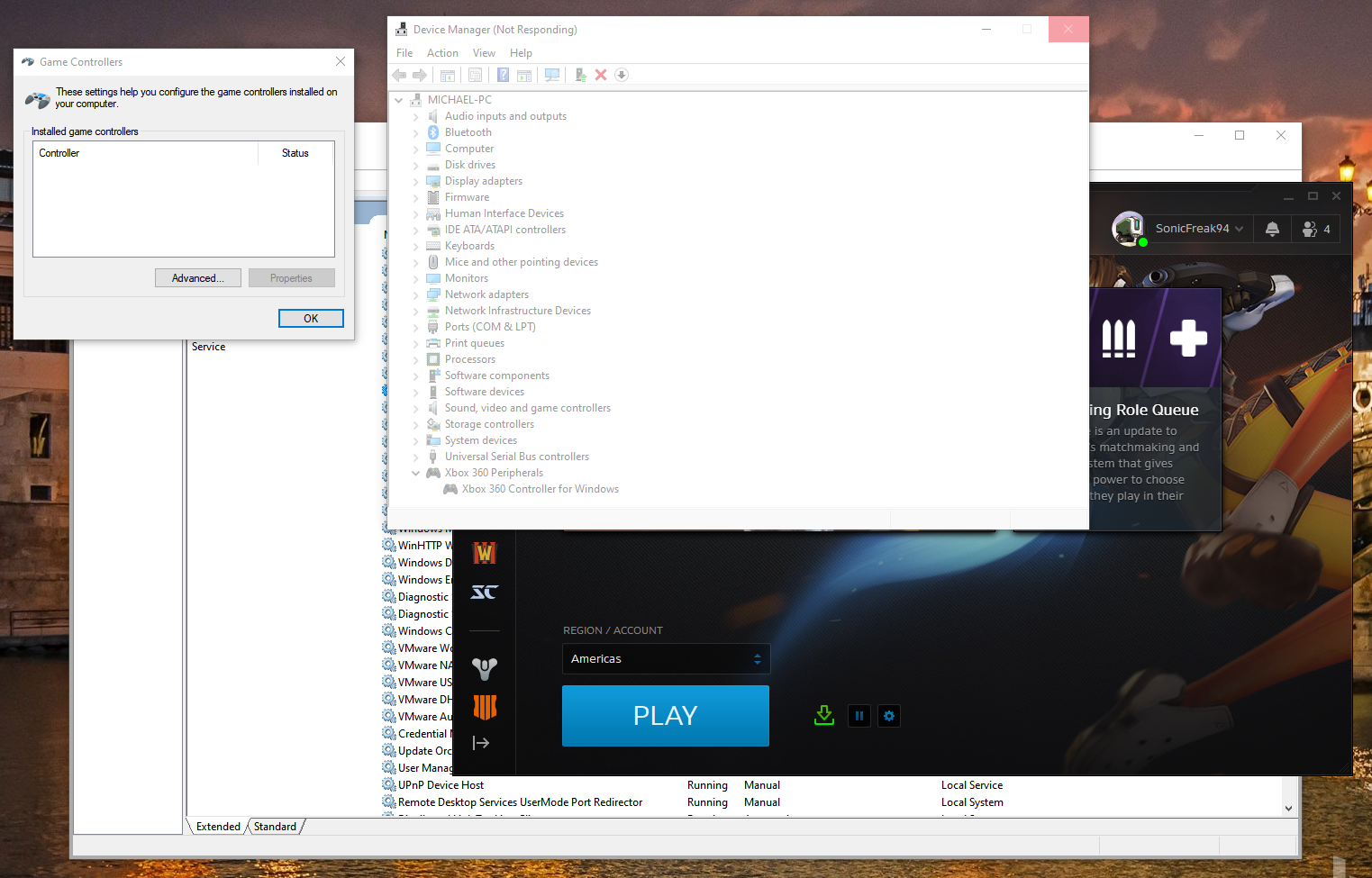Click OK in Game Controllers dialog

click(311, 318)
